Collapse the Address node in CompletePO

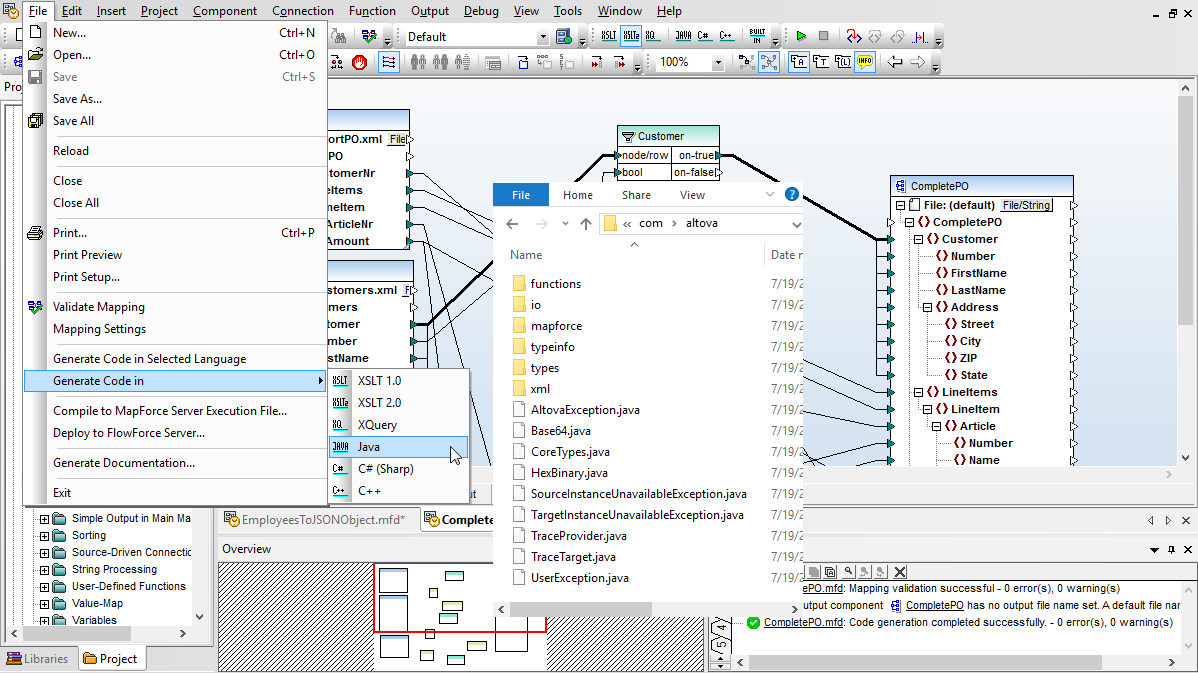point(928,308)
